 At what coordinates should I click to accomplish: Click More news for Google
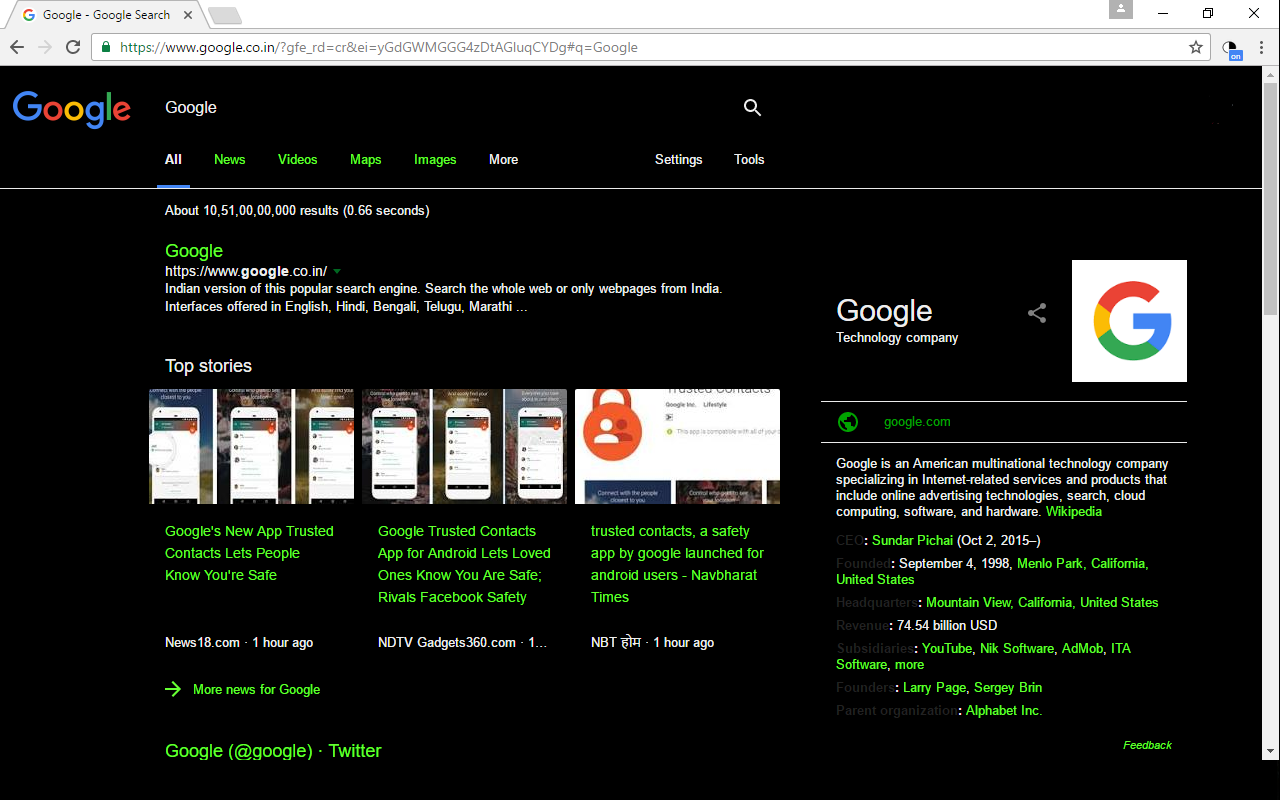point(256,689)
